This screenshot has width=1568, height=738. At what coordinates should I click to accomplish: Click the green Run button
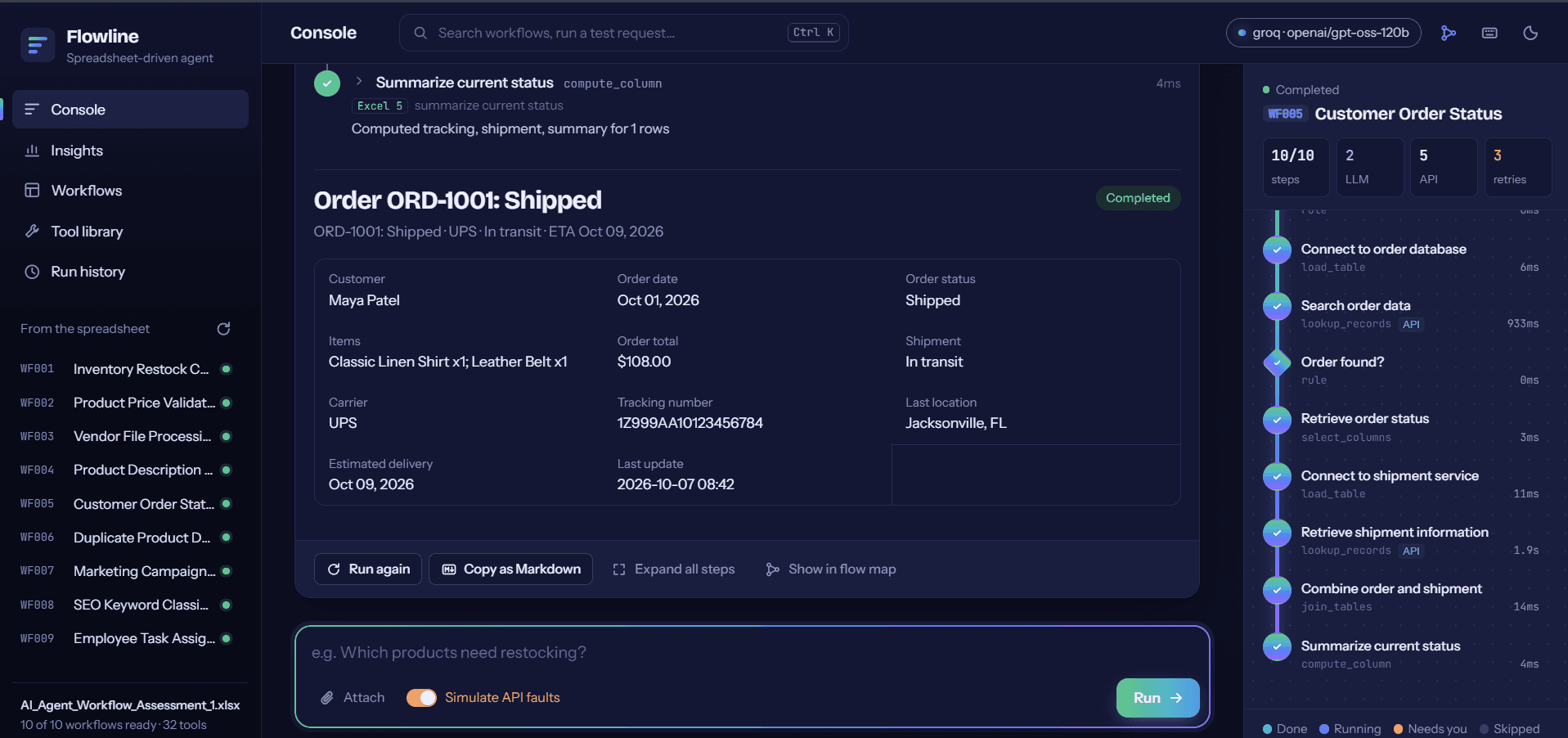1157,698
